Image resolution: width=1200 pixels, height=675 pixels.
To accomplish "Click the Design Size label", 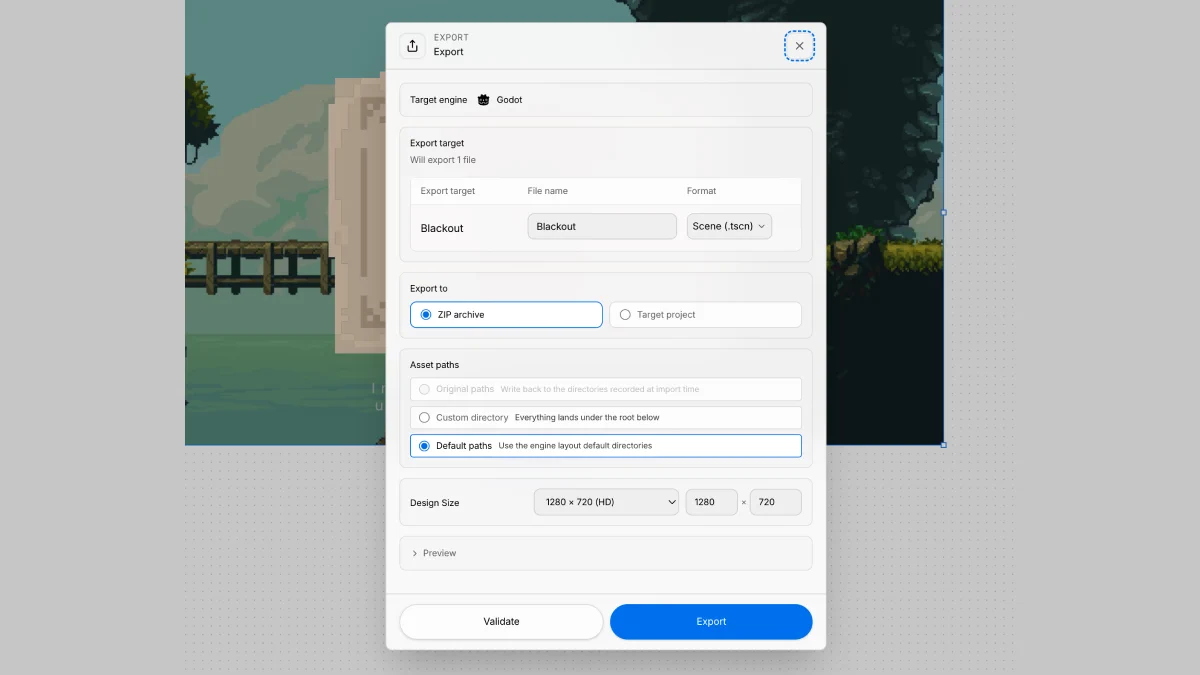I will pos(435,503).
